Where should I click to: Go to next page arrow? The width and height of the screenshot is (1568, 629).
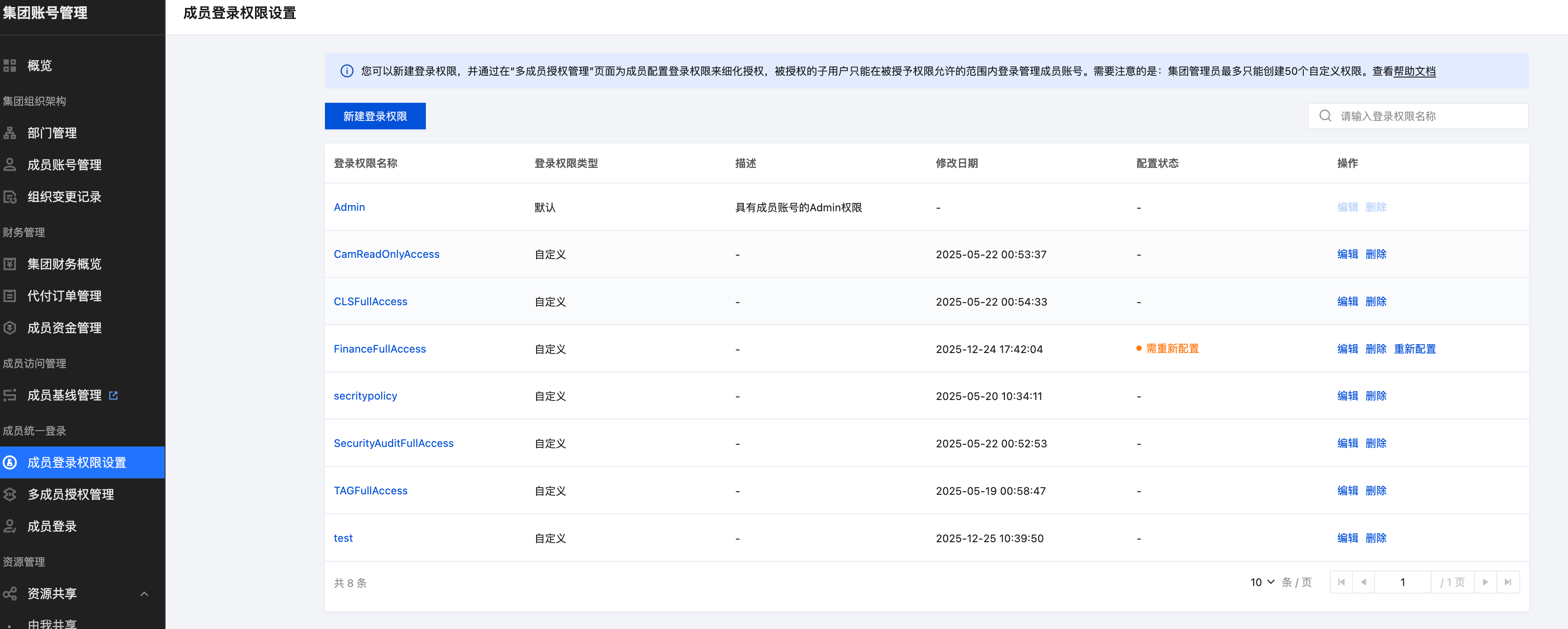[x=1485, y=582]
